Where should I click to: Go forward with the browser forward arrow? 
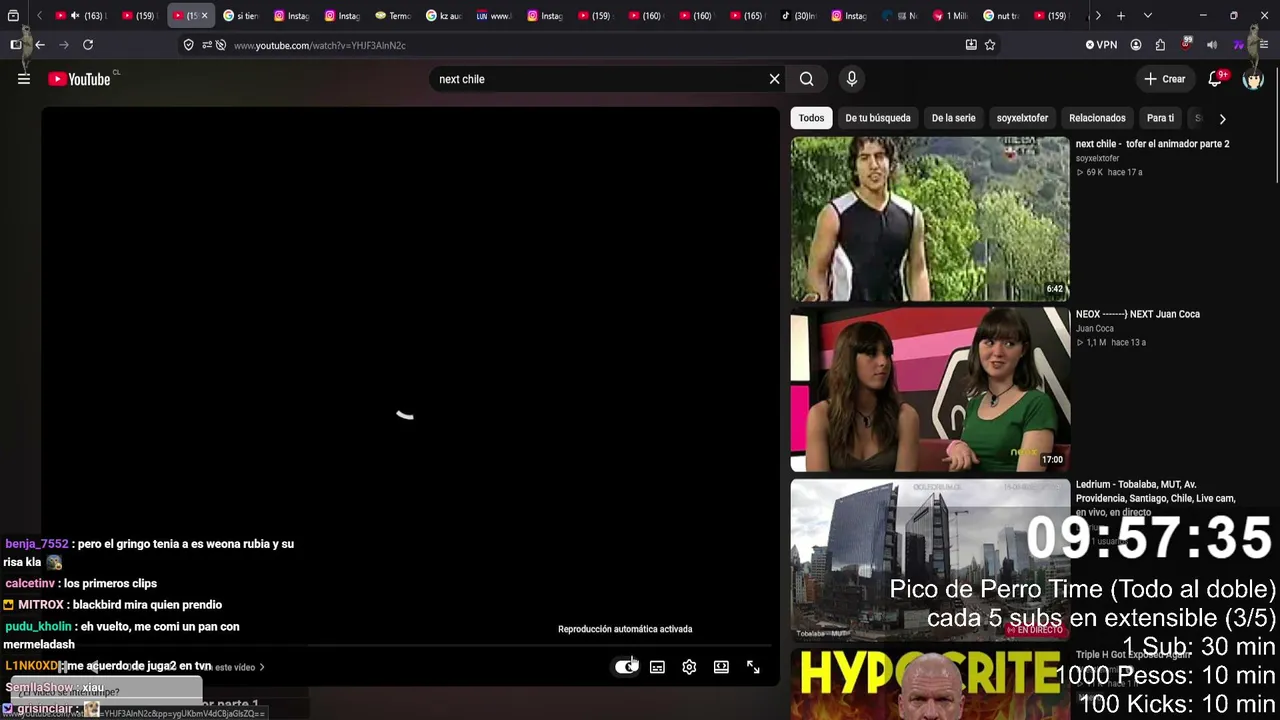(64, 45)
